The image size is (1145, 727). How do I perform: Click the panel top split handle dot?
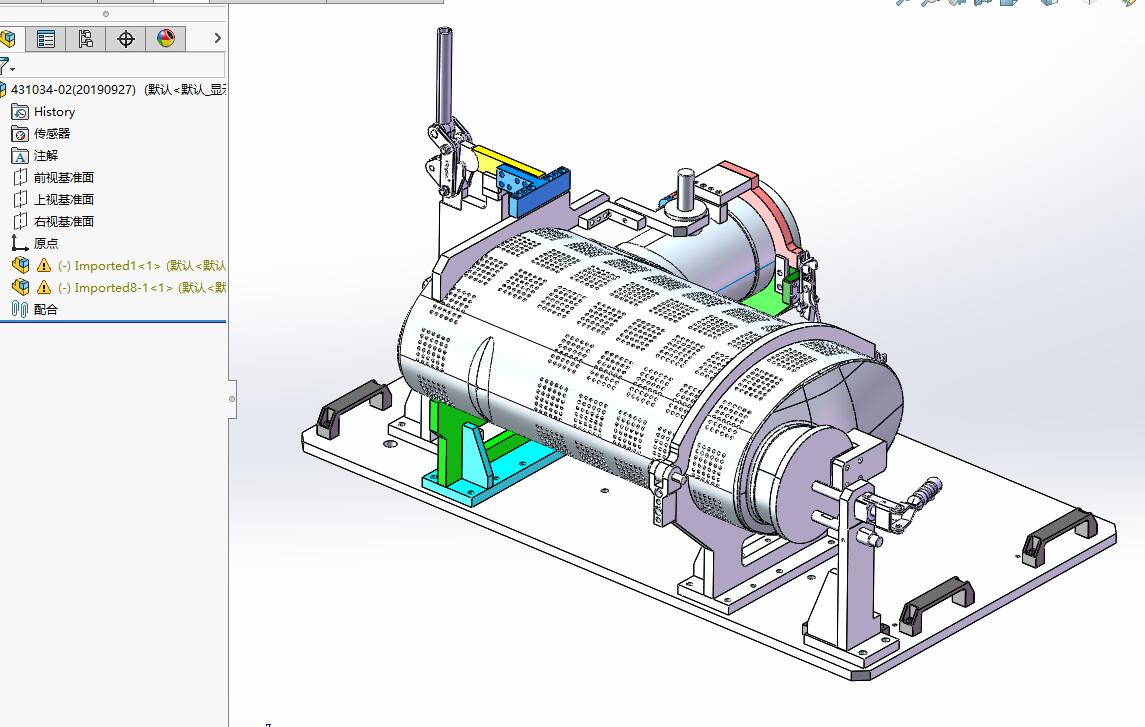pyautogui.click(x=106, y=14)
